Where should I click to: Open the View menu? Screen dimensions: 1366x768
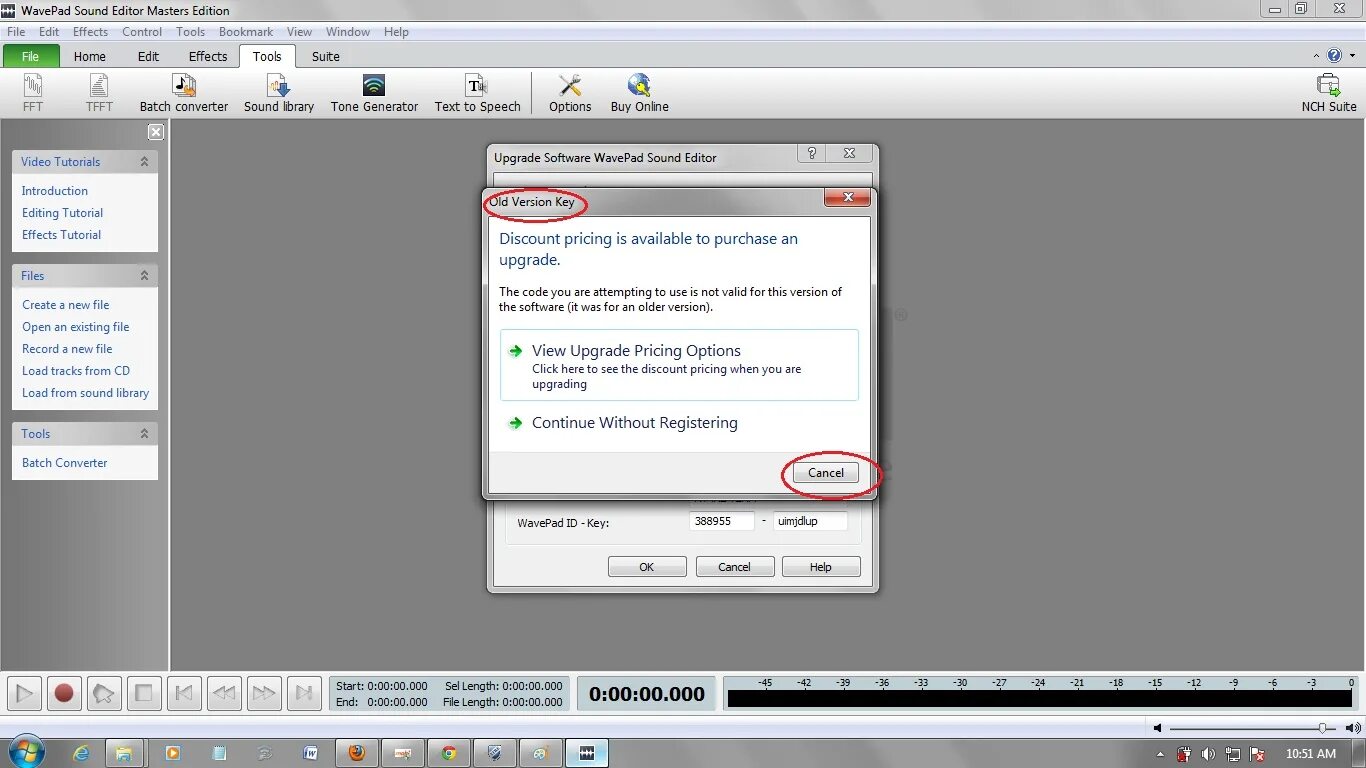299,32
